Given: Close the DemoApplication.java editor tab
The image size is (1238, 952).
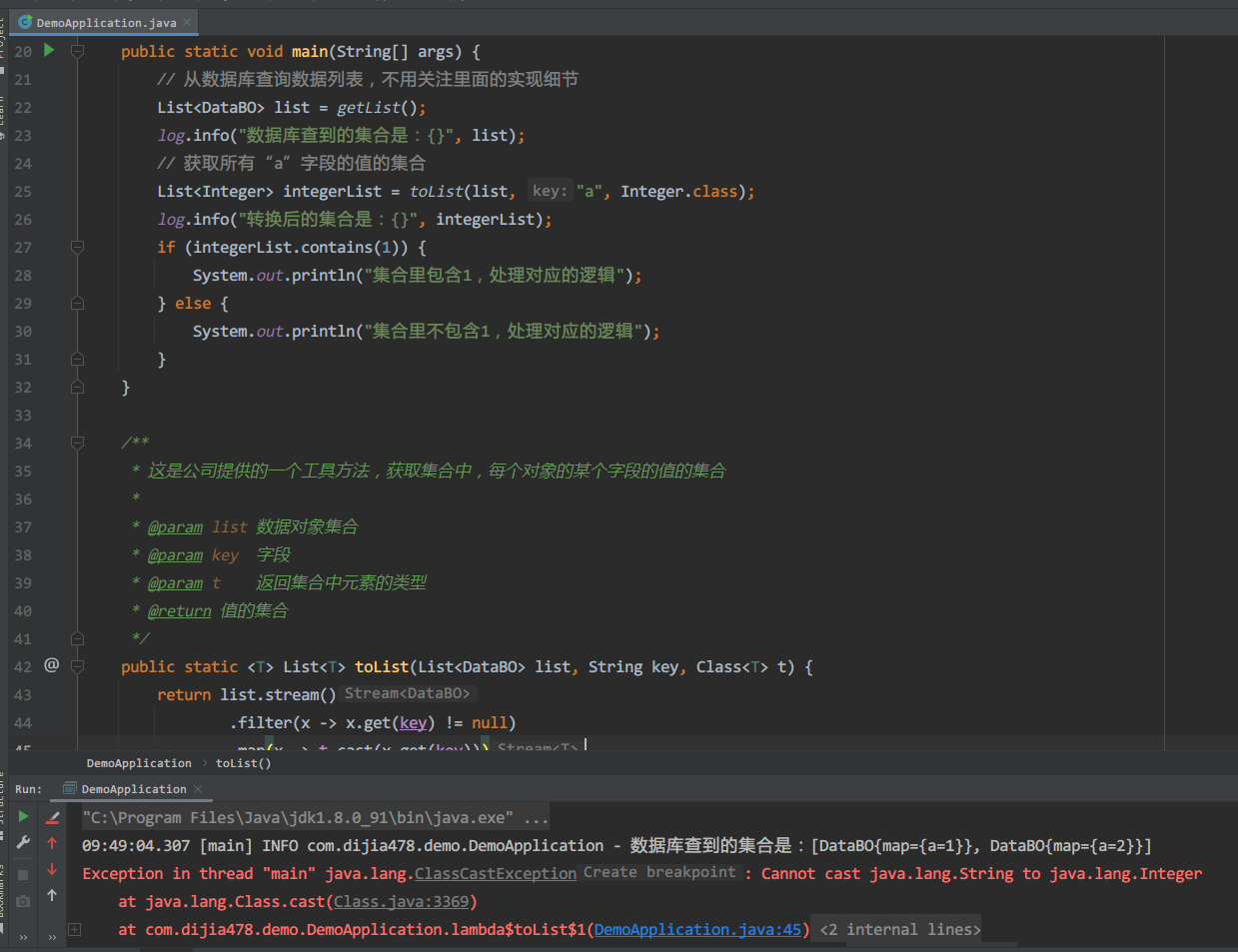Looking at the screenshot, I should tap(187, 22).
